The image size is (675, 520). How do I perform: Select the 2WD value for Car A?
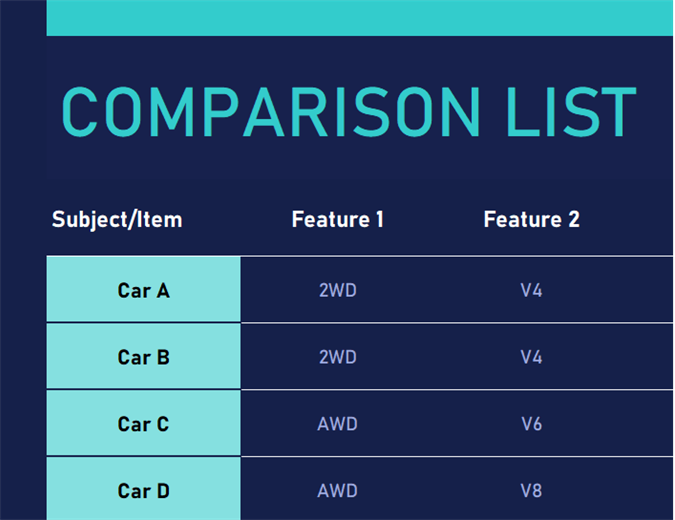pos(337,291)
